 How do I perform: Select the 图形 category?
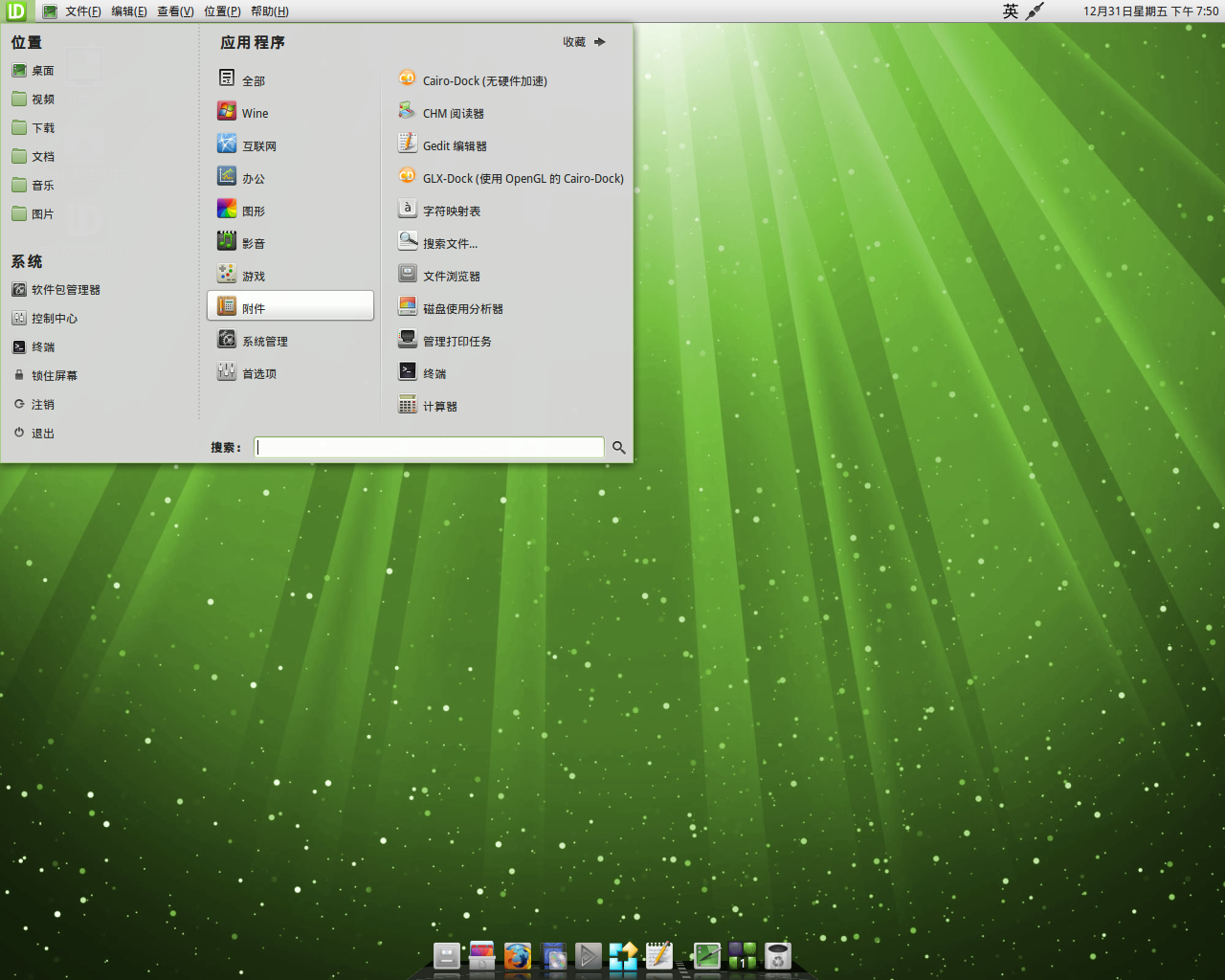(x=290, y=211)
